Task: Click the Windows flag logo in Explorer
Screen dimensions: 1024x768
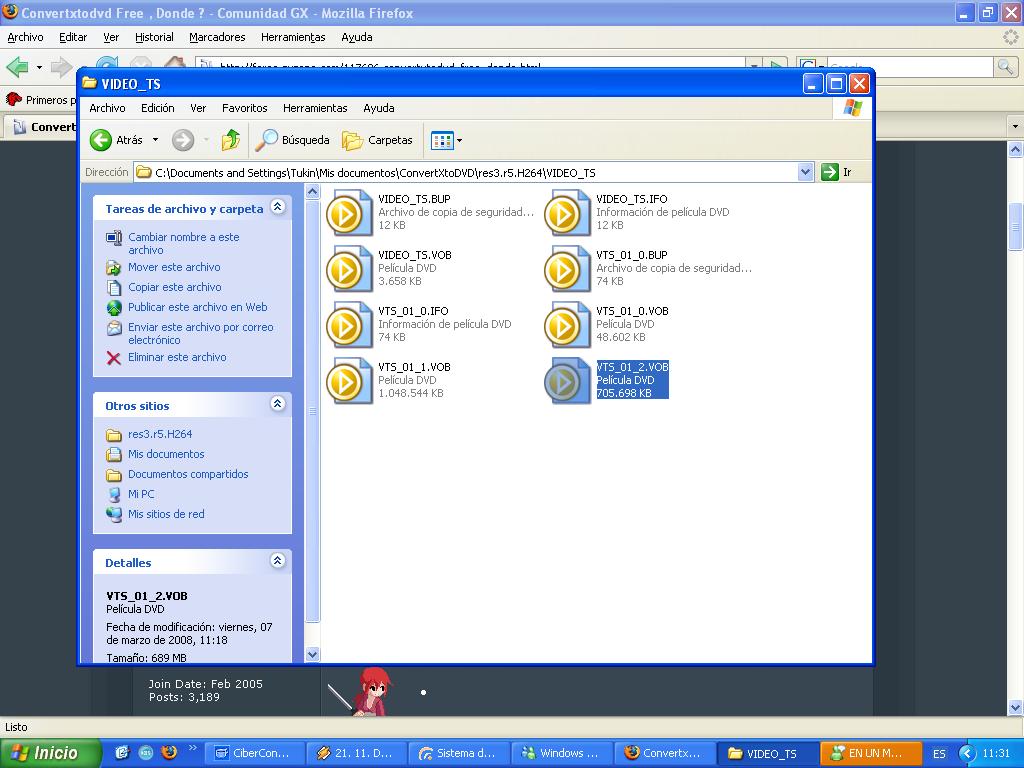Action: point(852,108)
